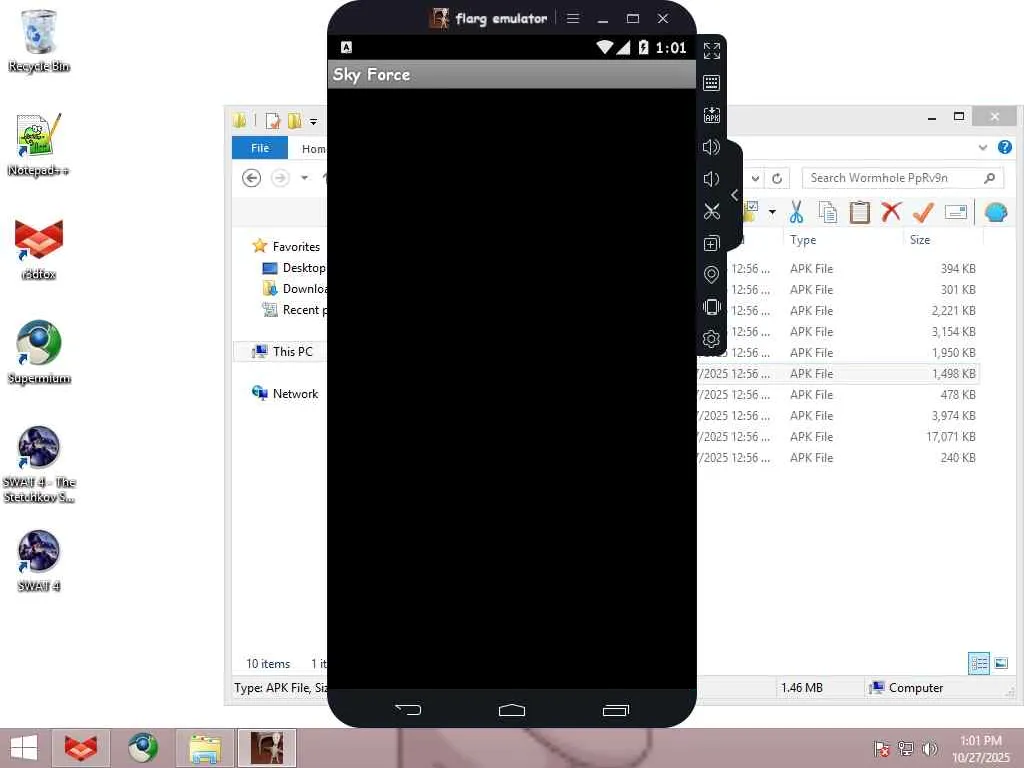The height and width of the screenshot is (768, 1024).
Task: Click the volume icon in system tray
Action: [x=929, y=748]
